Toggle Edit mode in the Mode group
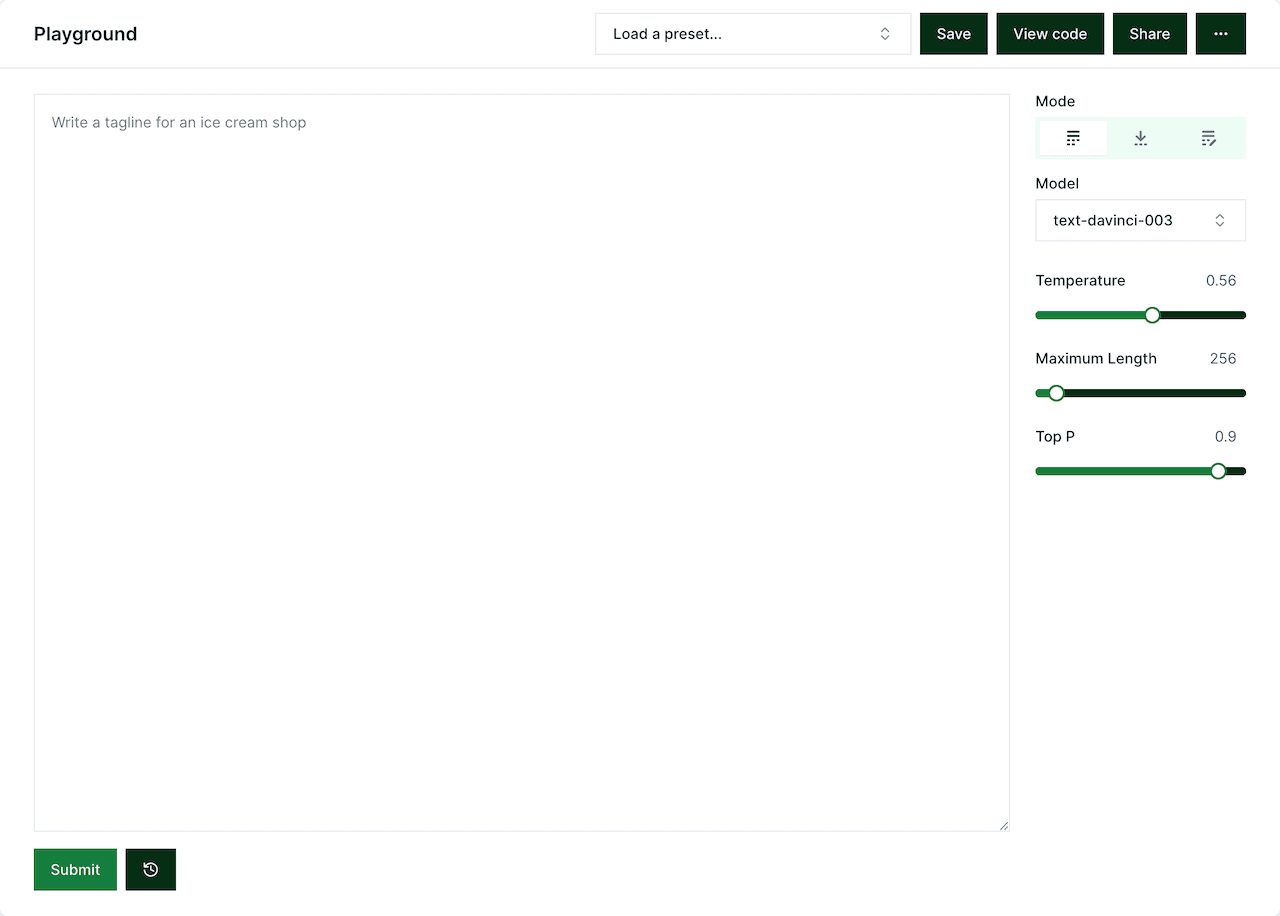This screenshot has width=1280, height=916. click(x=1208, y=138)
